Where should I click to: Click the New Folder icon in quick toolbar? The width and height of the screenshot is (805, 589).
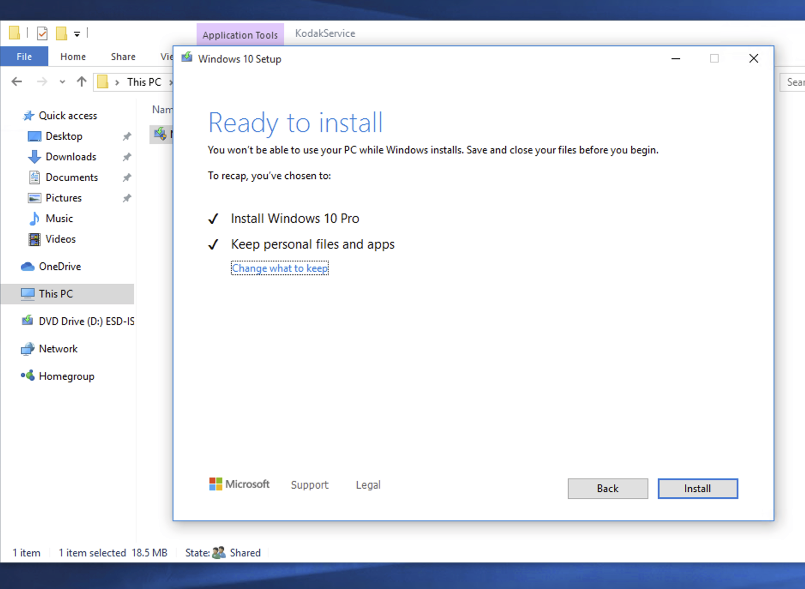[x=61, y=33]
